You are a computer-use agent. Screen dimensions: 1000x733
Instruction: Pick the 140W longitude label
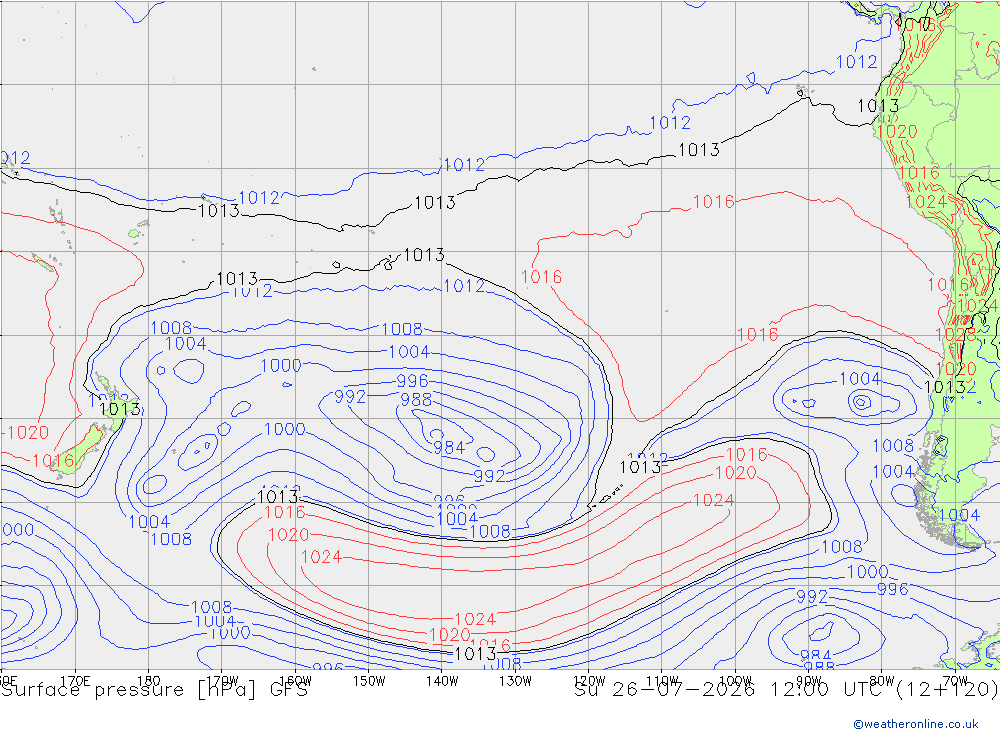(x=443, y=681)
